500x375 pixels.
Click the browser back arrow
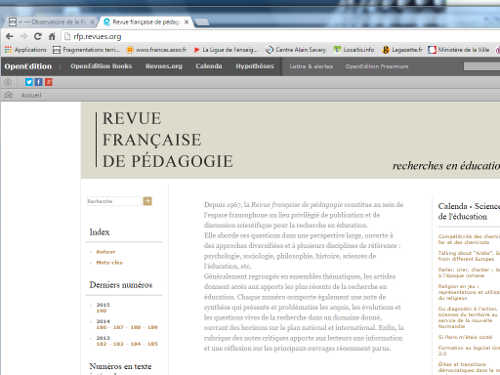(x=9, y=36)
